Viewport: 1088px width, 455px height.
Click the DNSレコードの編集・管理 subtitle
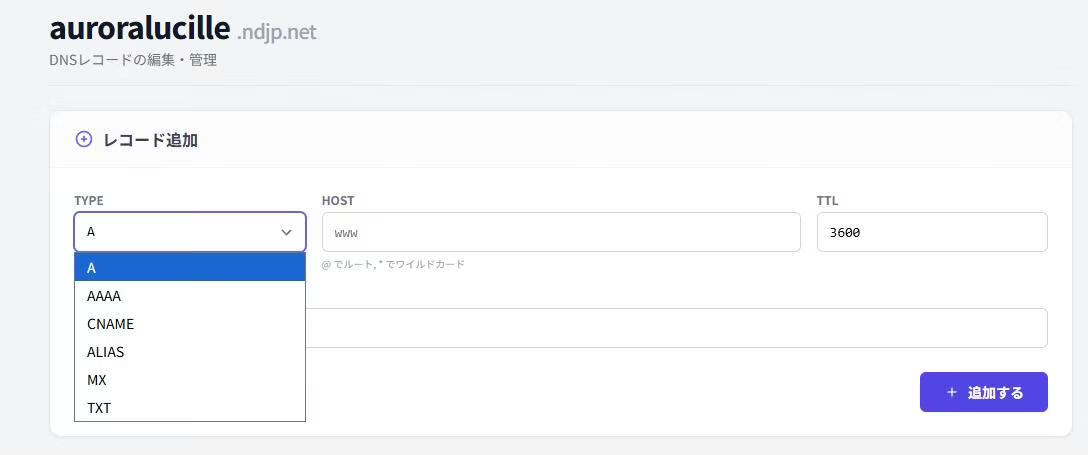click(x=133, y=60)
